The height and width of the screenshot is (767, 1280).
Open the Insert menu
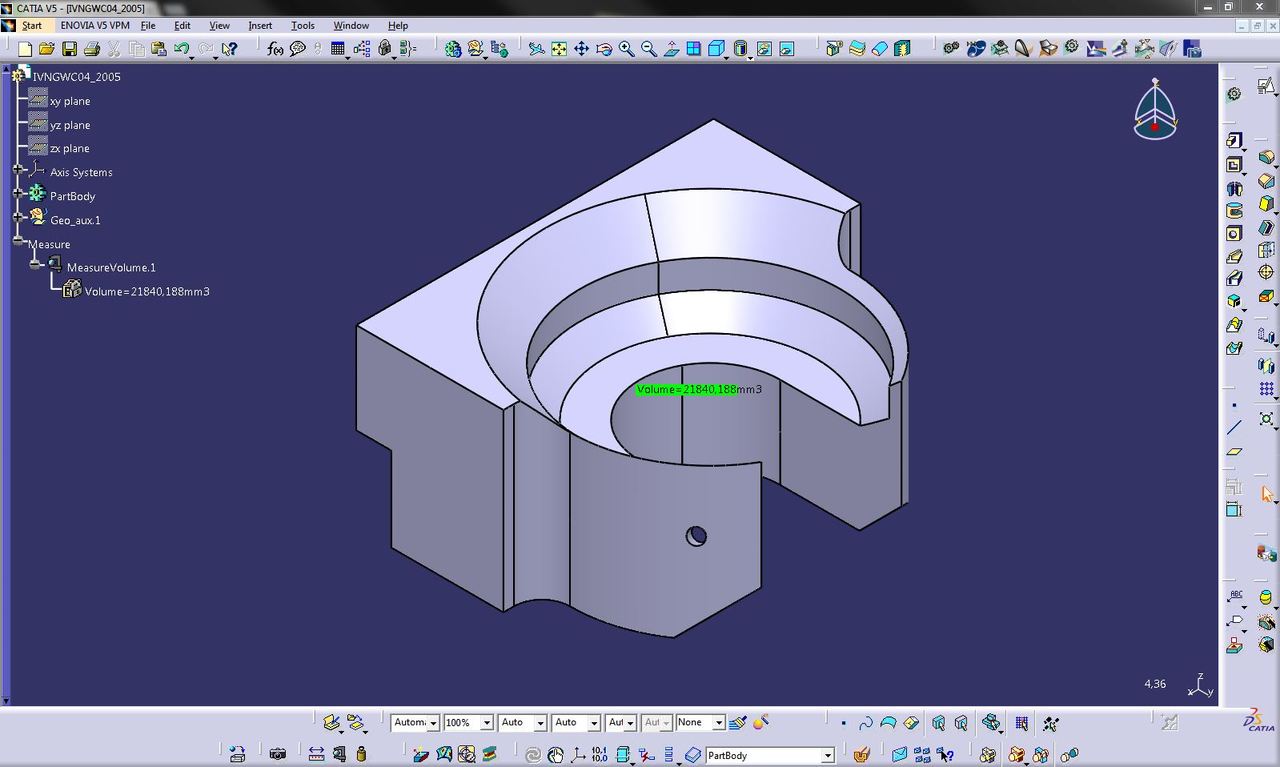click(260, 25)
